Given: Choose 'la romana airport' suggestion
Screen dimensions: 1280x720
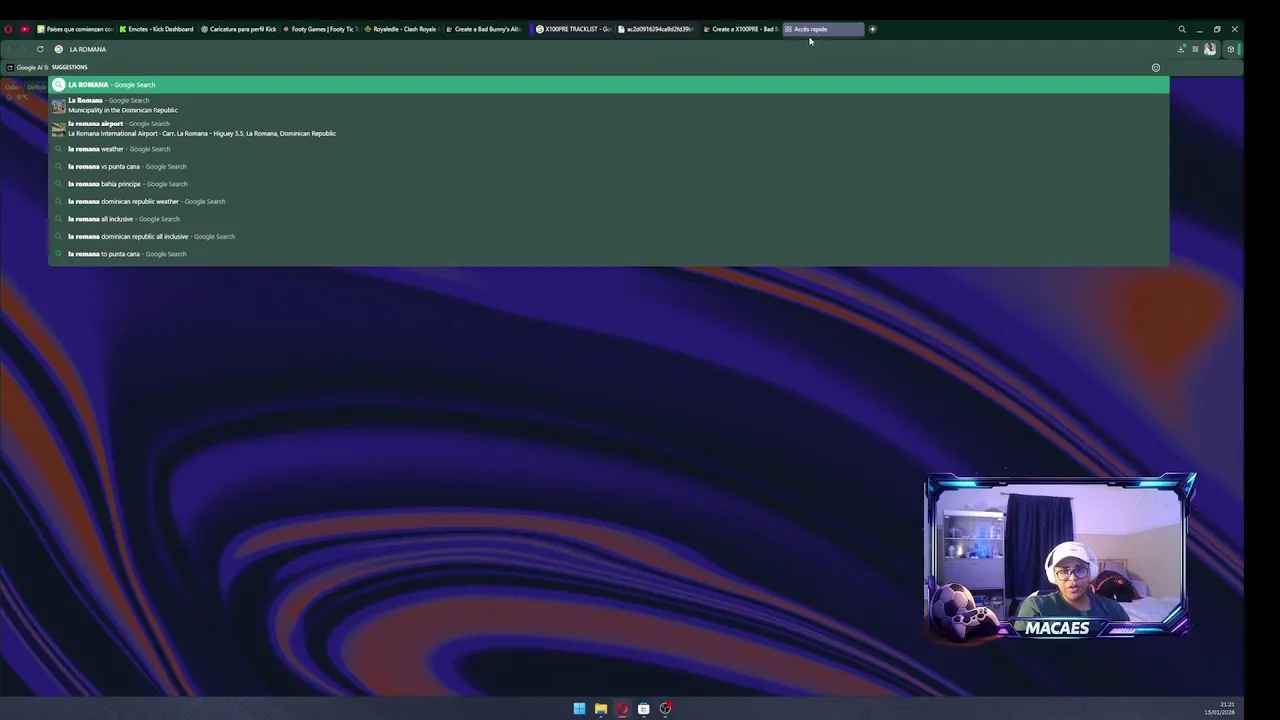Looking at the screenshot, I should click(x=609, y=128).
